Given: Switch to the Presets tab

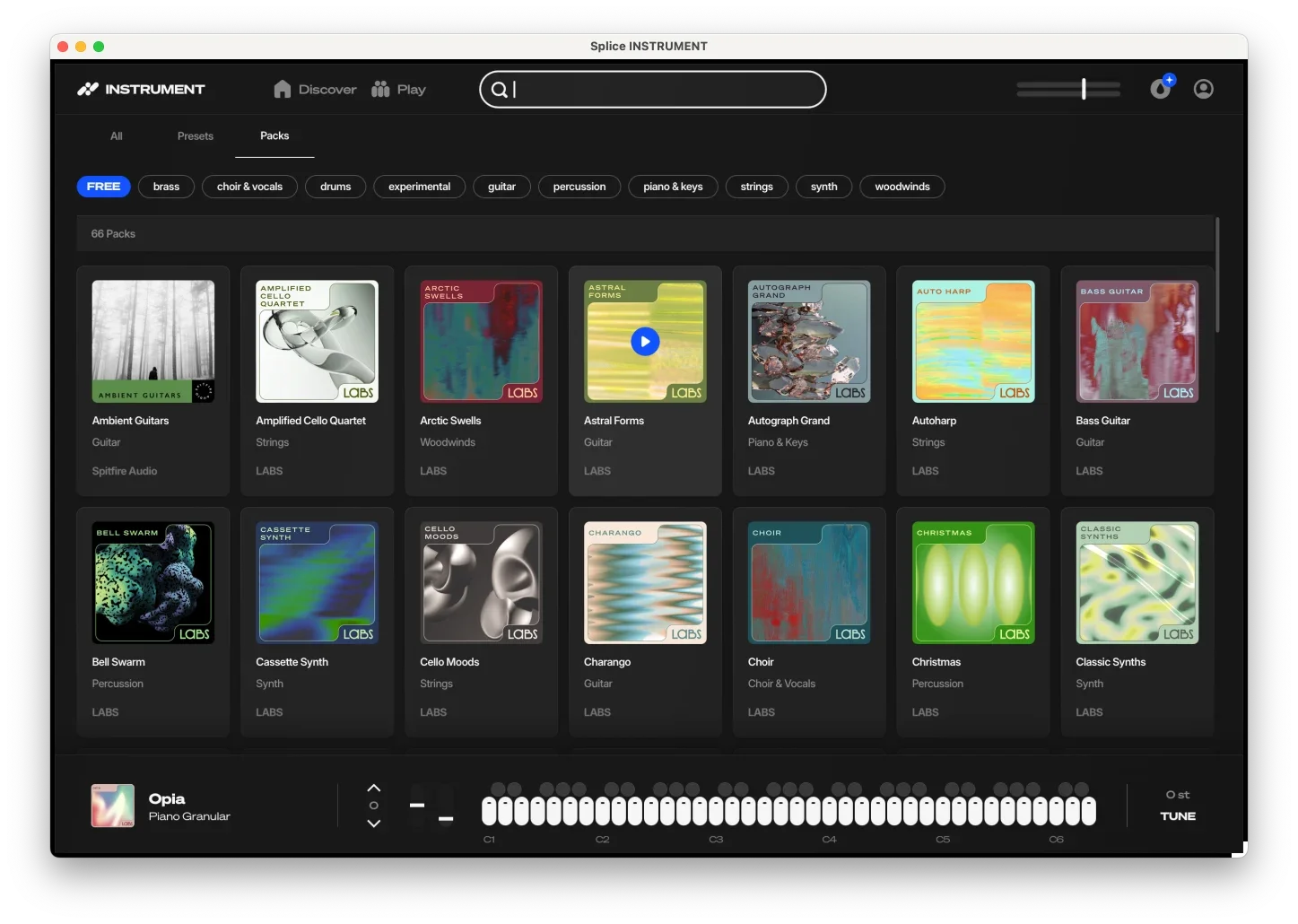Looking at the screenshot, I should (x=196, y=136).
